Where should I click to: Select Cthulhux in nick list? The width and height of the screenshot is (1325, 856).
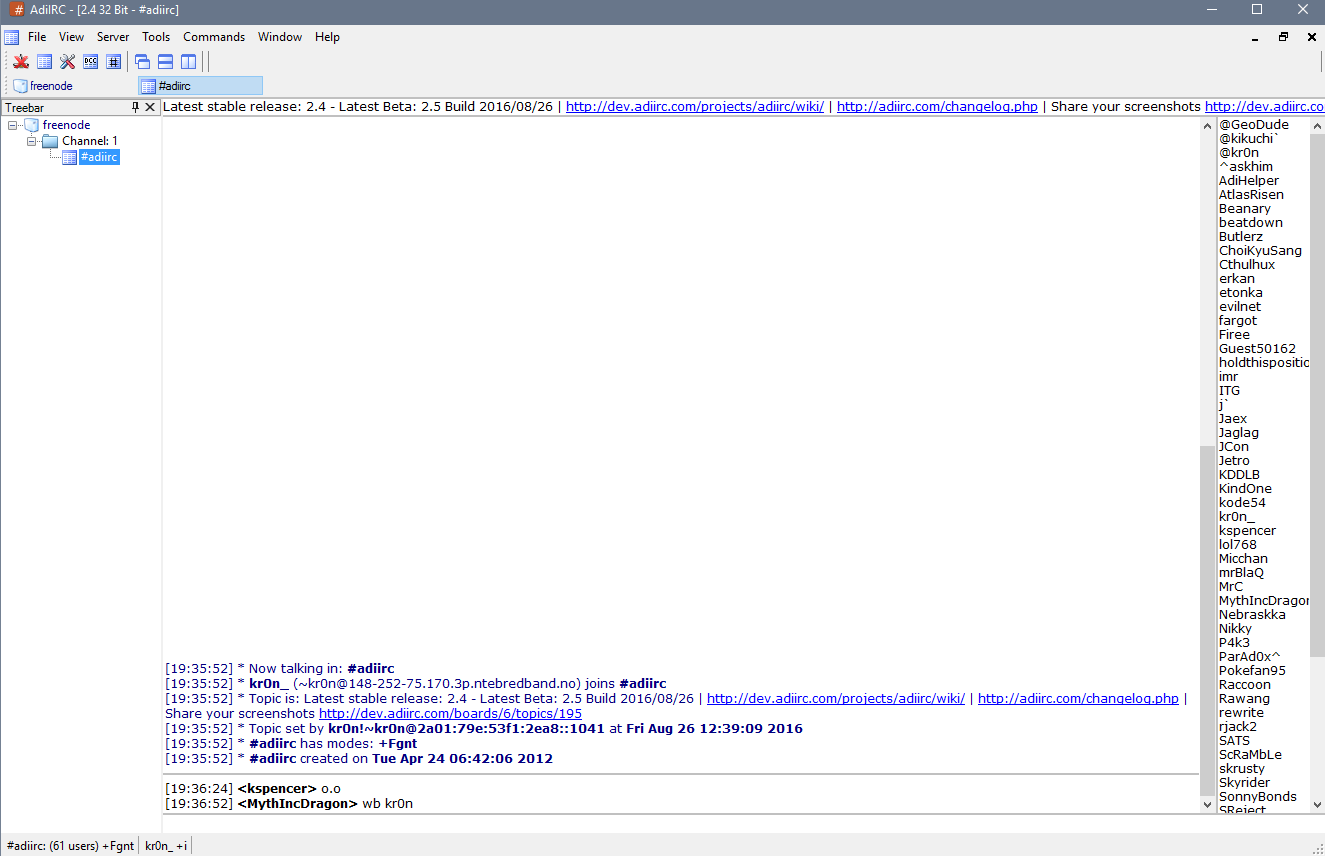[1247, 265]
